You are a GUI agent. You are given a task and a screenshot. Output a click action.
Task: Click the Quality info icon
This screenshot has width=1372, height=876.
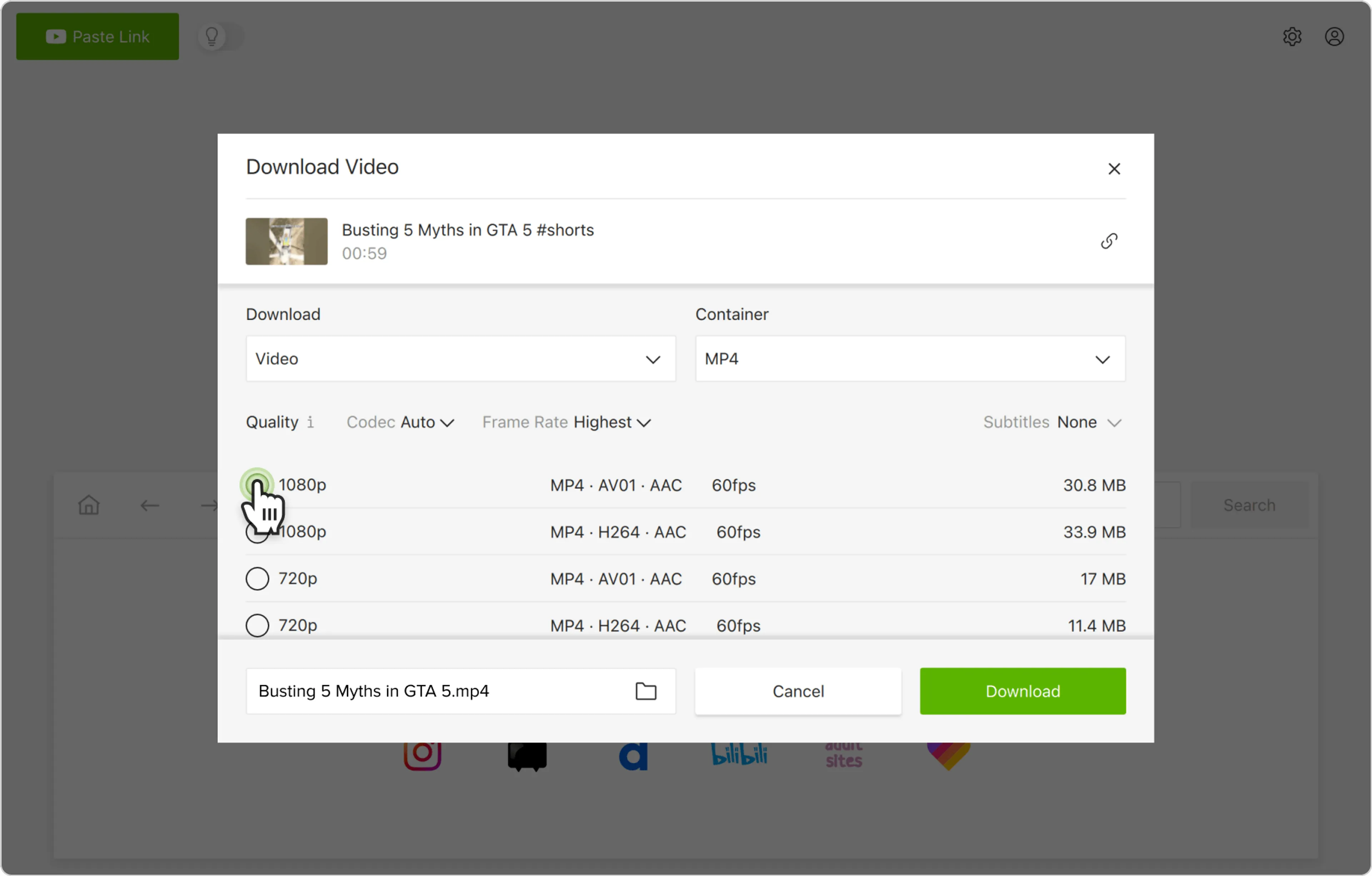click(x=310, y=422)
